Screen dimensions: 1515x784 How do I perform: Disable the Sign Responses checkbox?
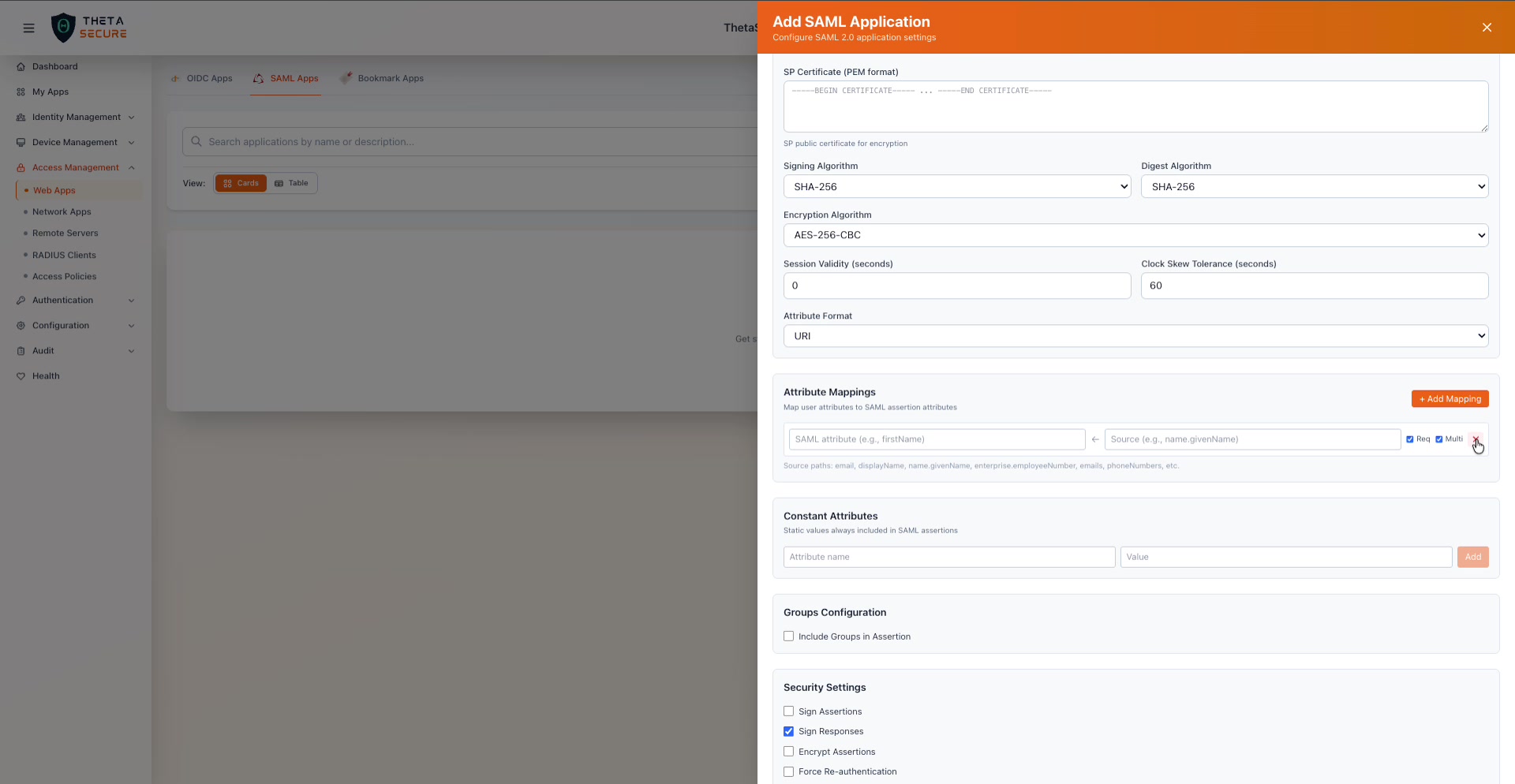click(788, 731)
